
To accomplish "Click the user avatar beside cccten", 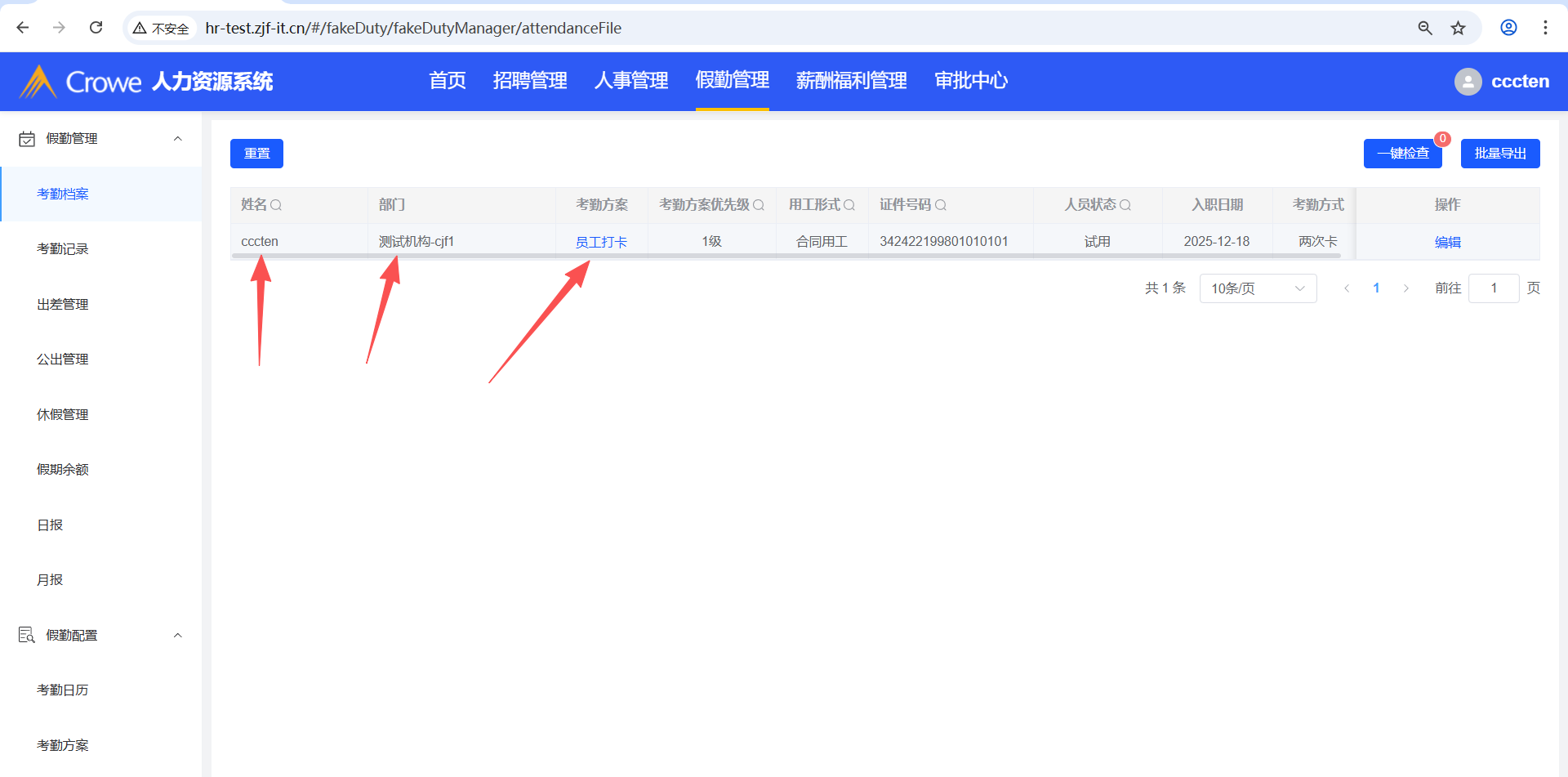I will click(1468, 82).
